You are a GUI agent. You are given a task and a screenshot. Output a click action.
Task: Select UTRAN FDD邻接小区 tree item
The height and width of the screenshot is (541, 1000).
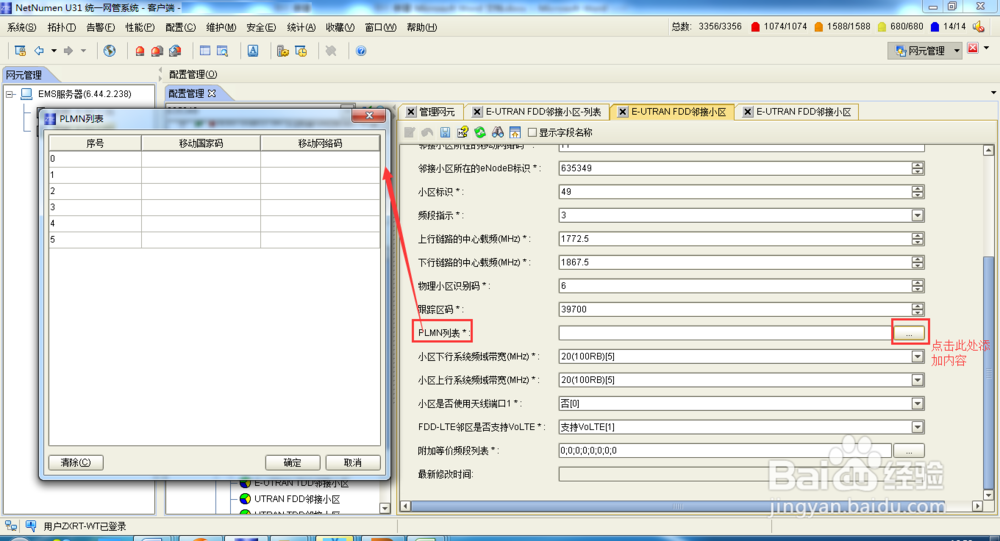click(x=297, y=499)
